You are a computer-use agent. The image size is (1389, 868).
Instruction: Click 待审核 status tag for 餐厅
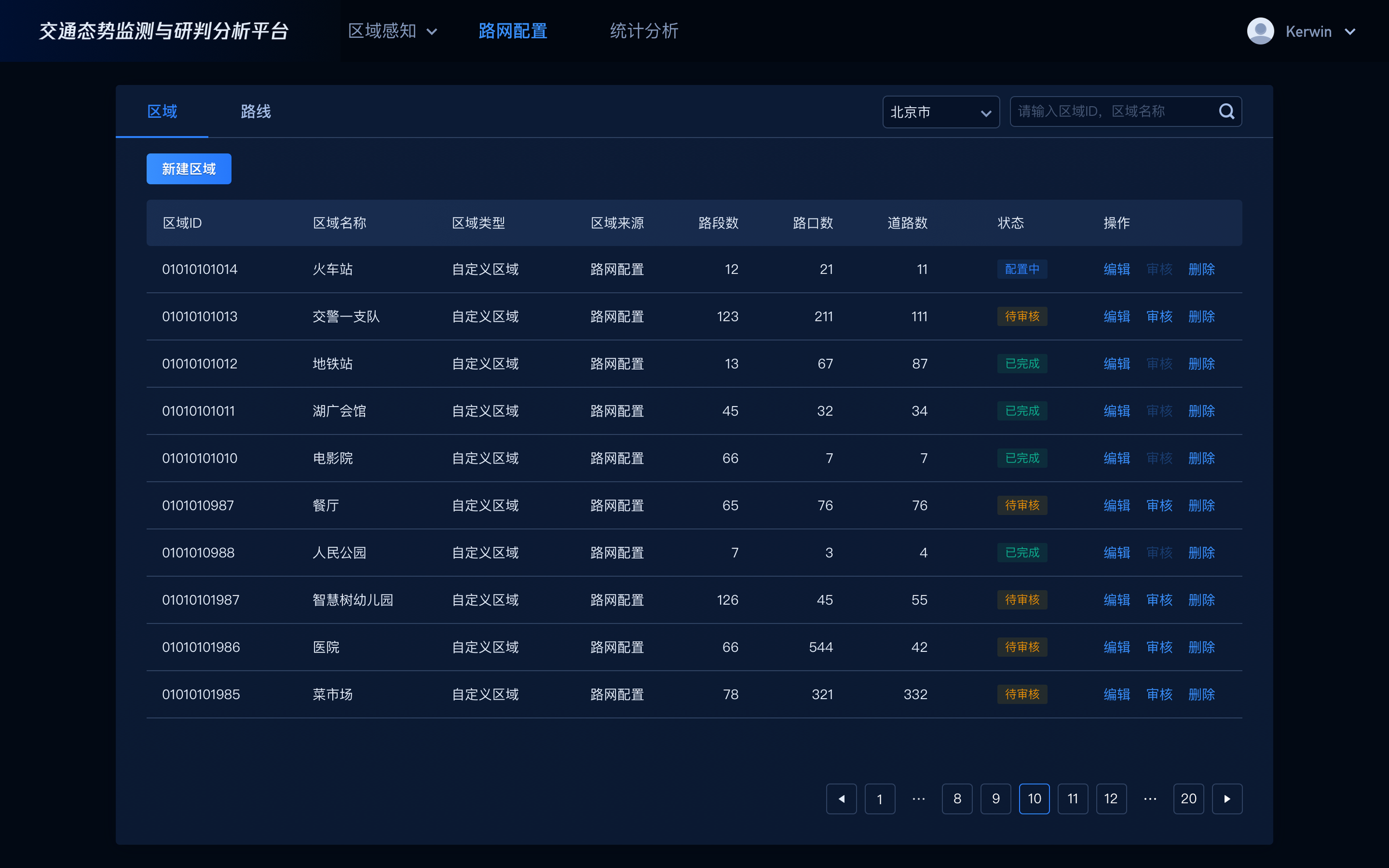[1022, 505]
